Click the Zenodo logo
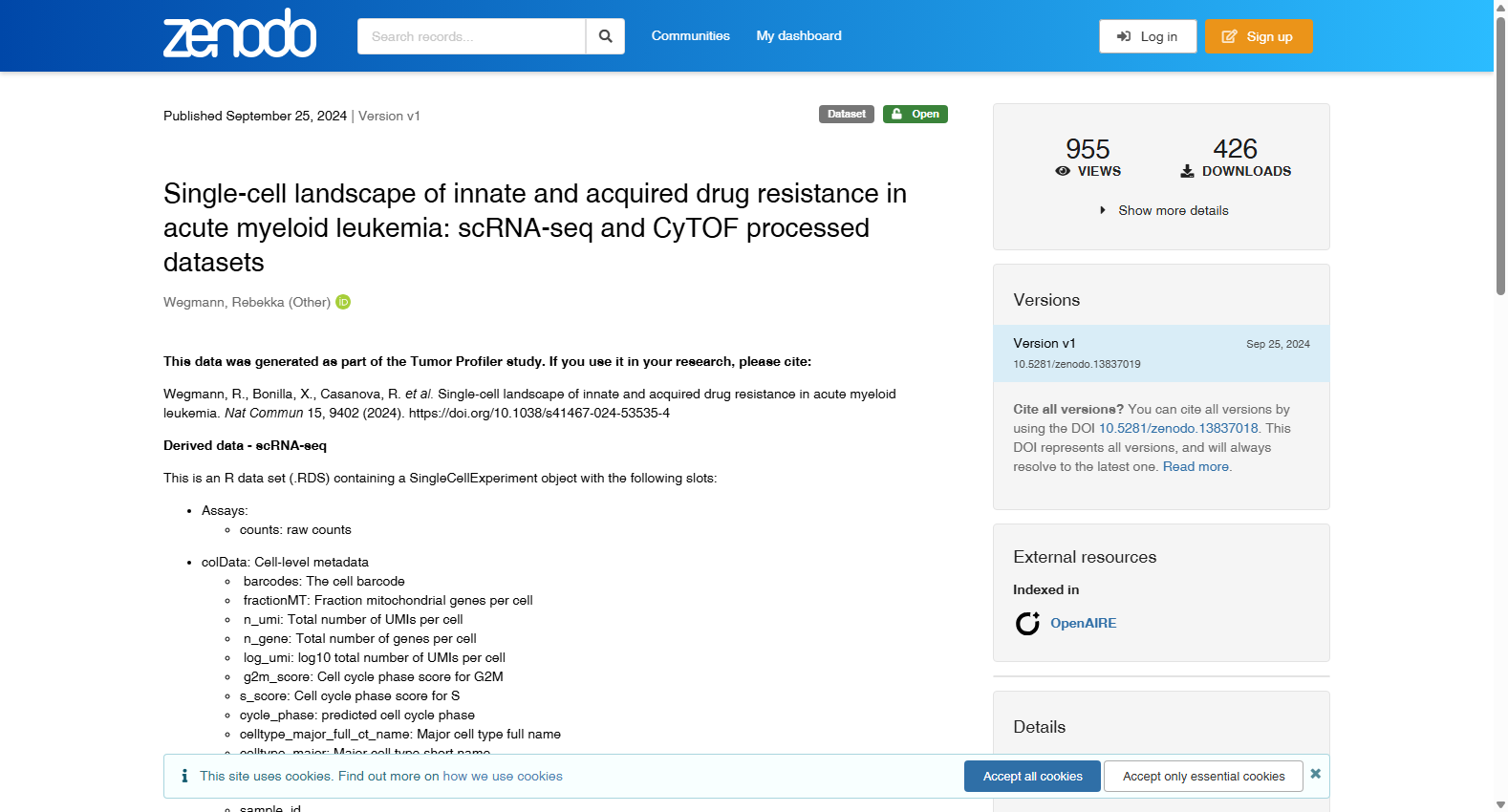This screenshot has height=812, width=1508. coord(240,33)
